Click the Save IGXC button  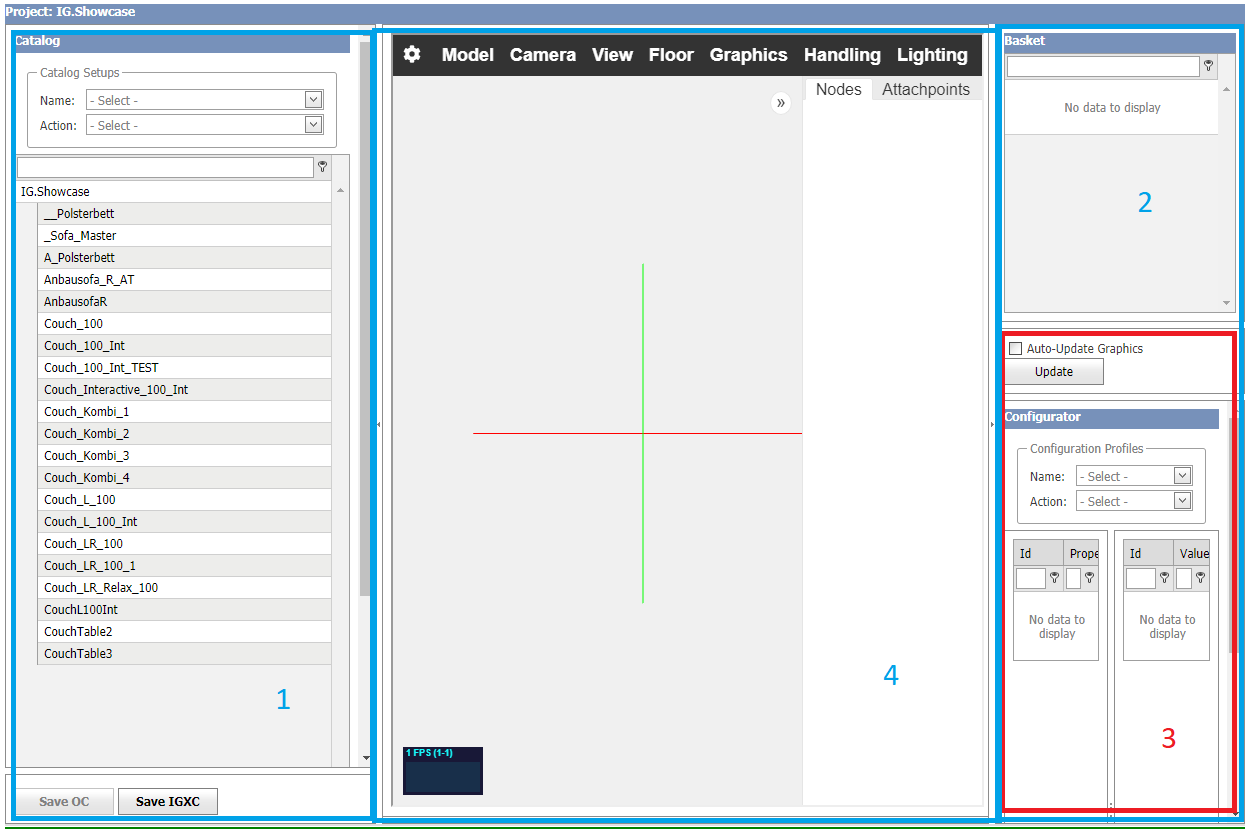(x=168, y=801)
